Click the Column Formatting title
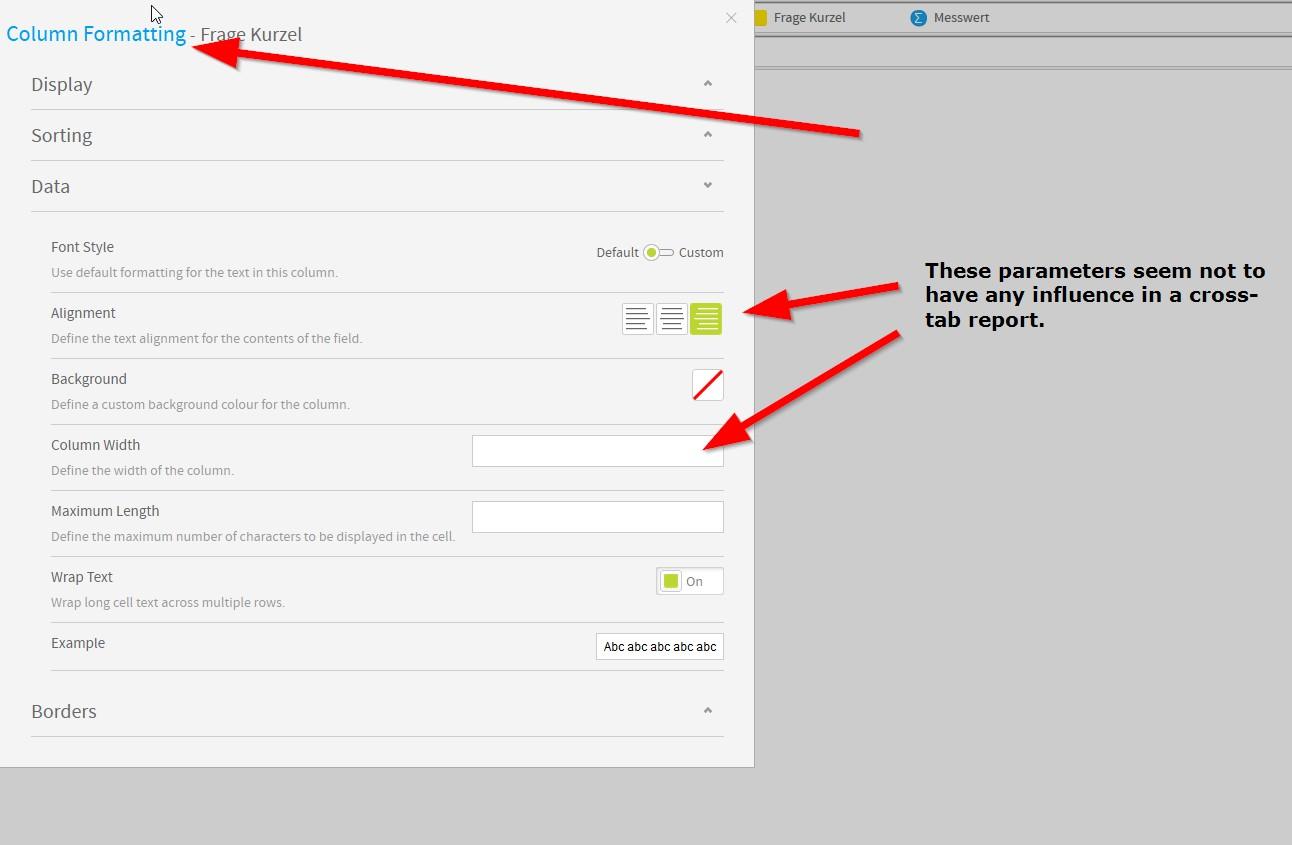Image resolution: width=1292 pixels, height=845 pixels. click(x=96, y=34)
